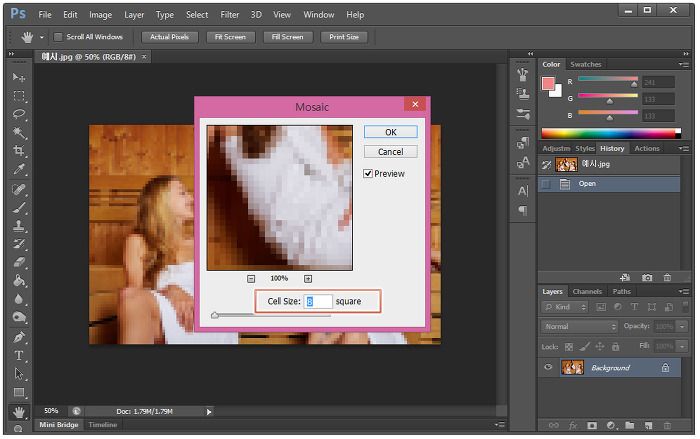Toggle lock image pixels brush icon
700x439 pixels.
click(x=584, y=347)
